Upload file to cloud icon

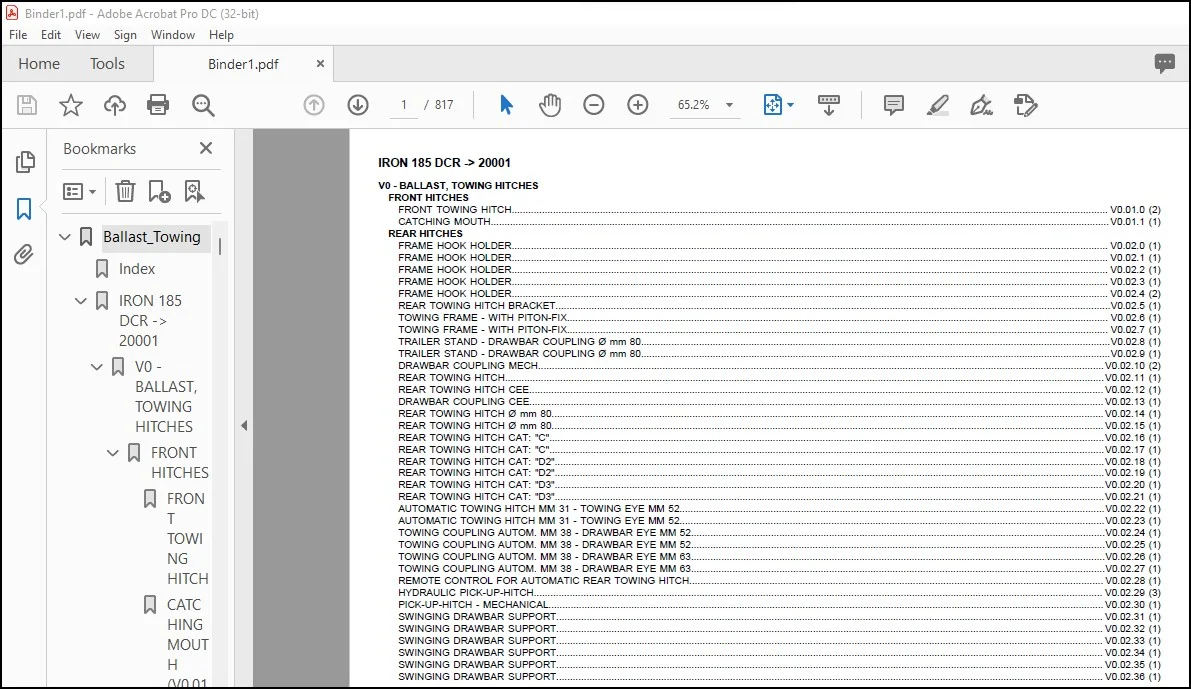[x=115, y=105]
